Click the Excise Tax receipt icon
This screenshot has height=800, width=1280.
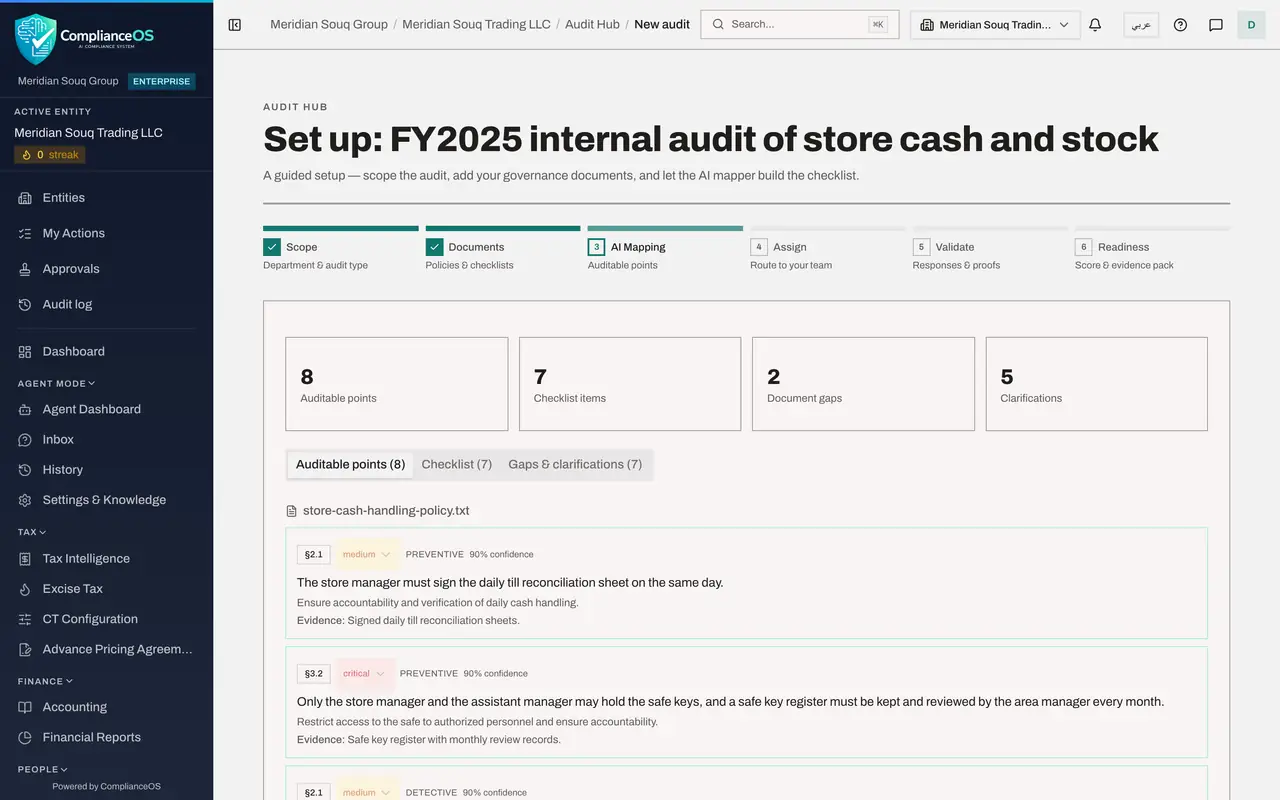point(25,589)
